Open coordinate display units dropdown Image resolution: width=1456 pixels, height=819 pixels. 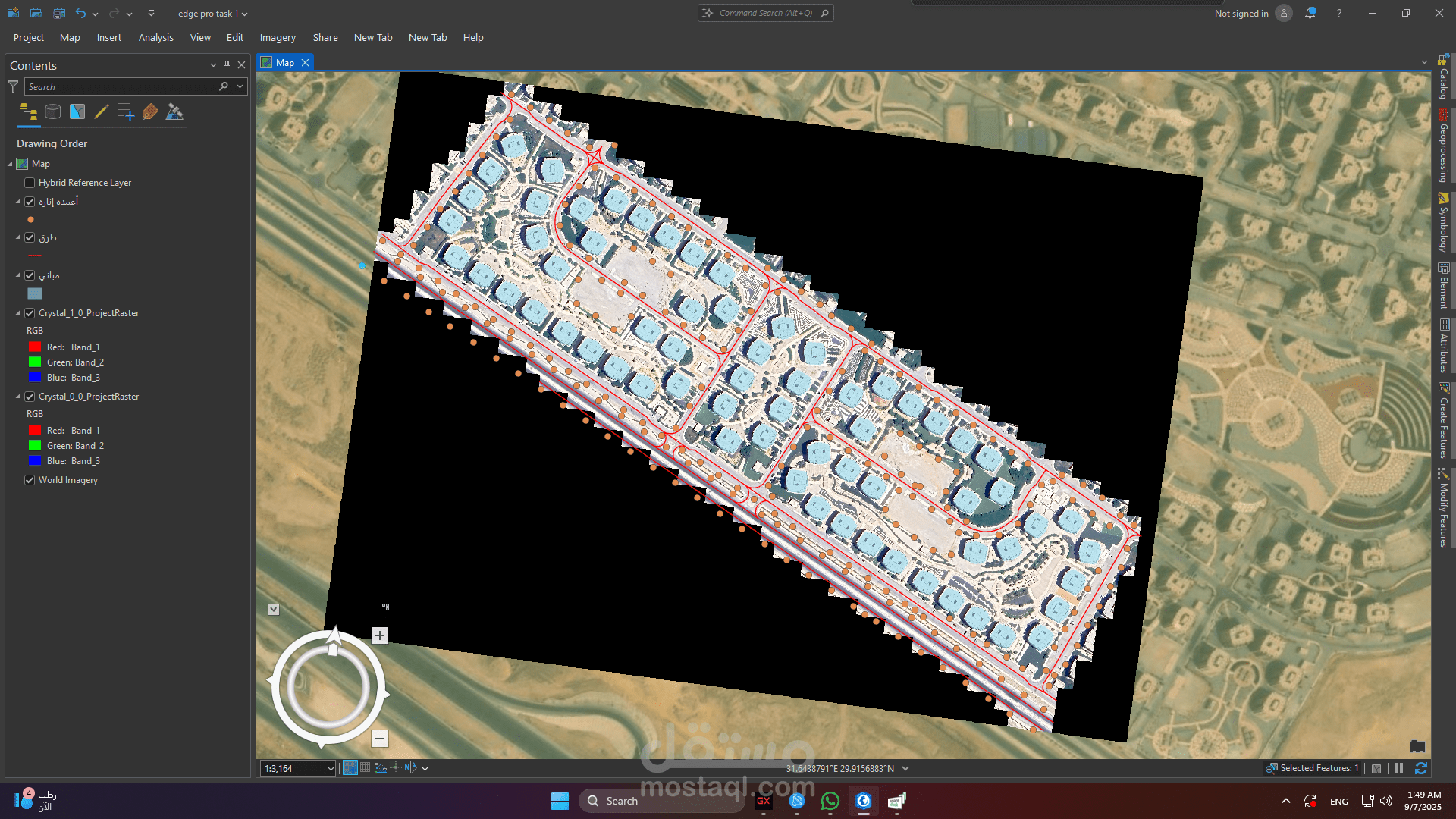905,769
